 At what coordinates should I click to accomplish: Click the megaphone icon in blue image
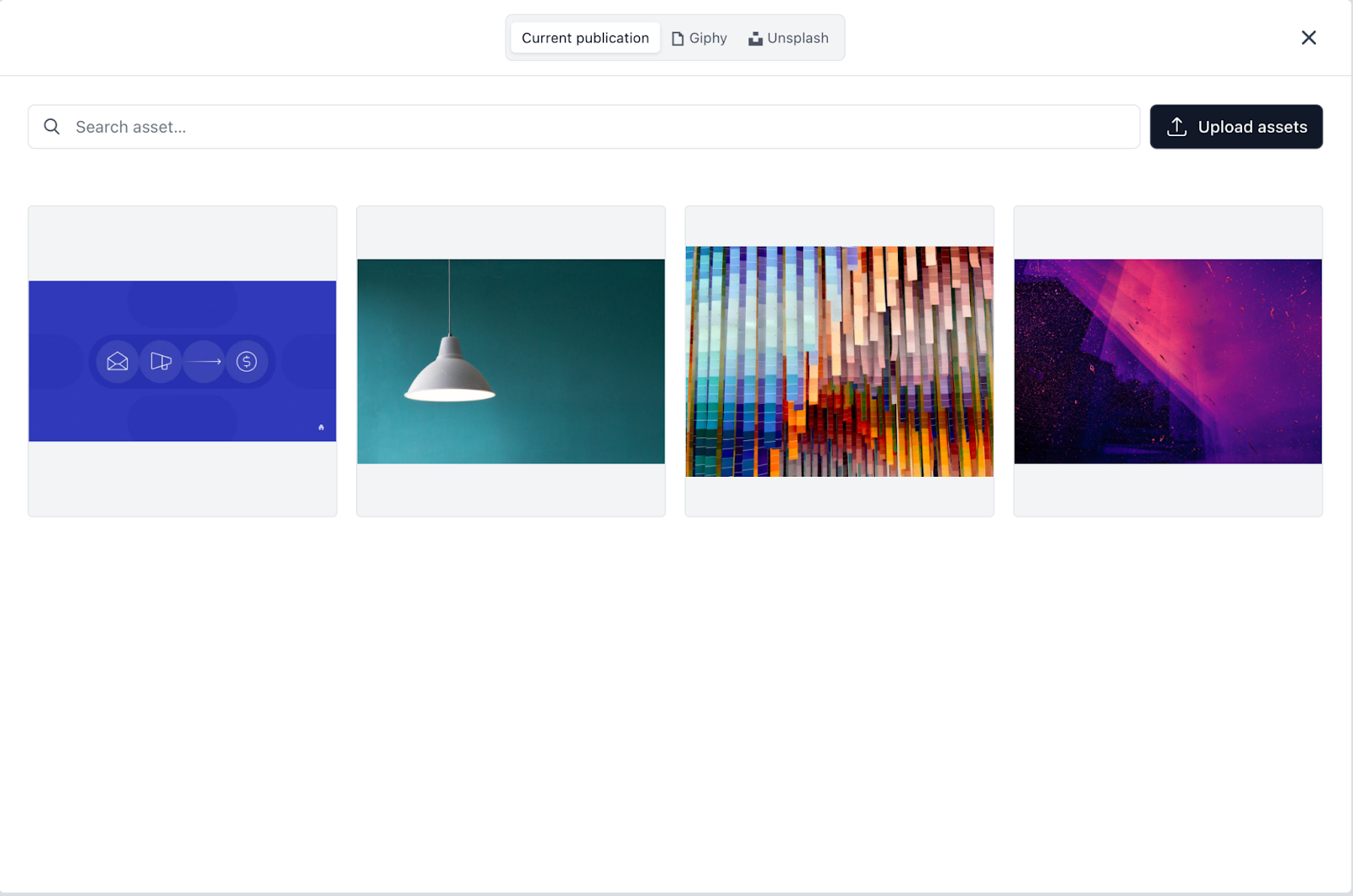tap(161, 362)
